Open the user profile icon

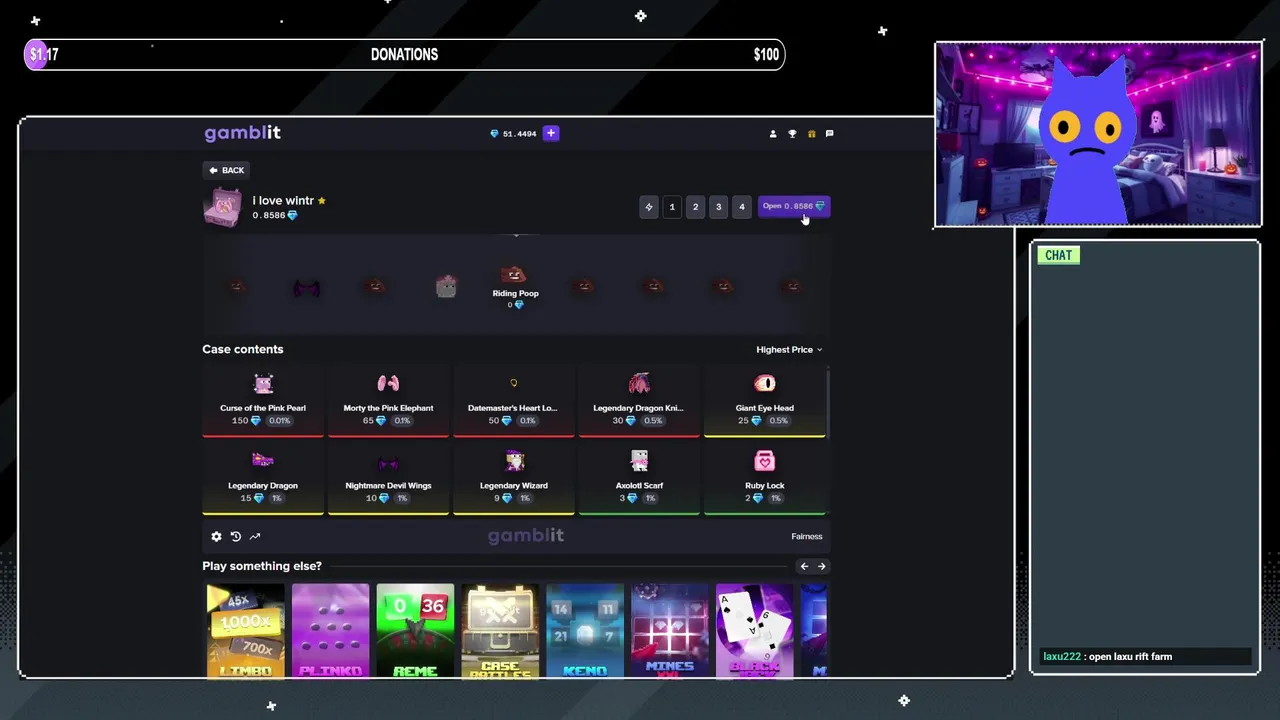[773, 133]
